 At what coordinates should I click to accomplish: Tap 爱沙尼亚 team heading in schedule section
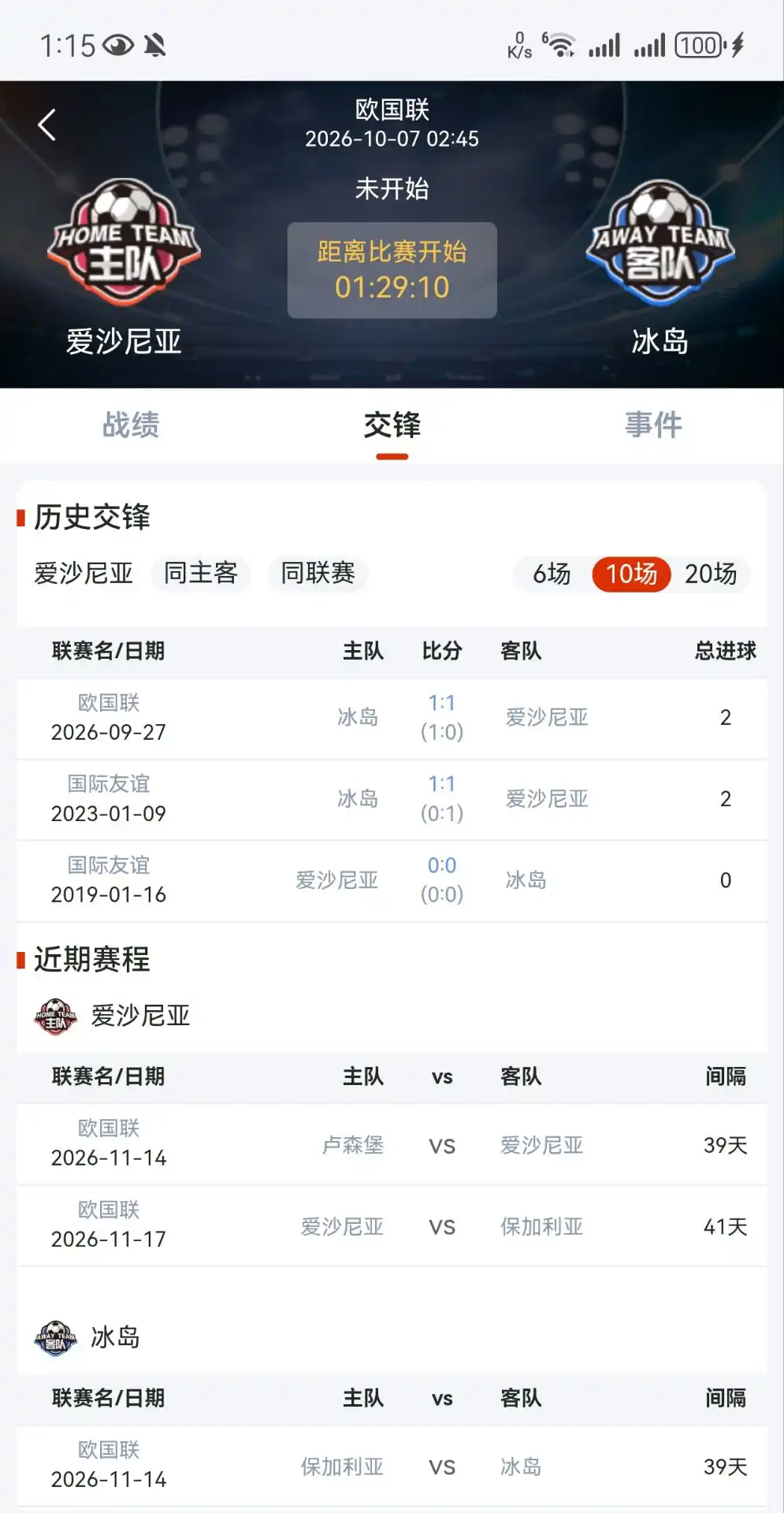(x=141, y=1017)
